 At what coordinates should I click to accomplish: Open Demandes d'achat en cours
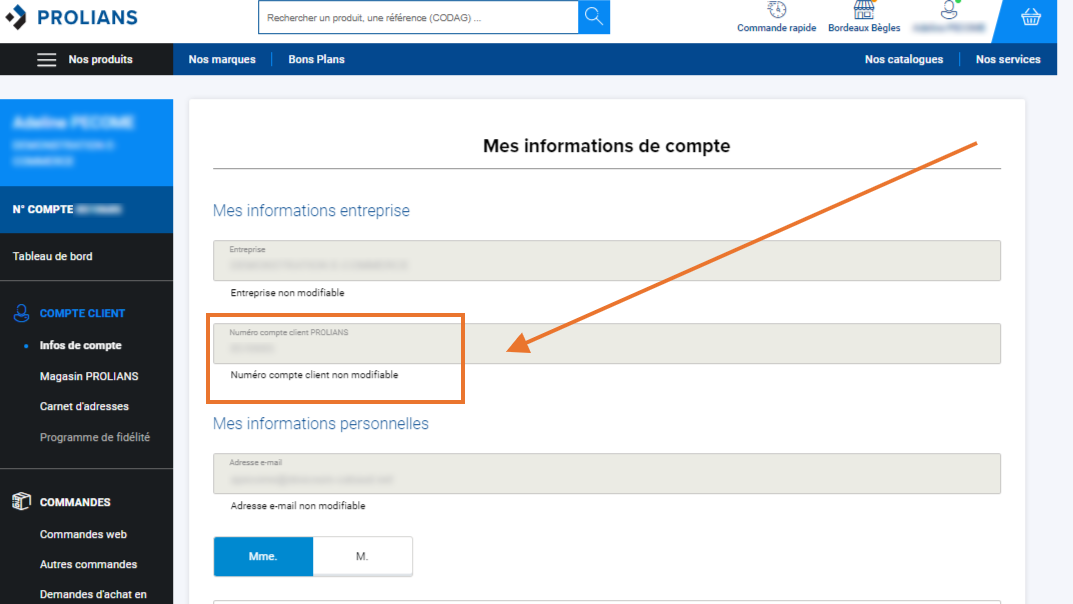coord(93,594)
